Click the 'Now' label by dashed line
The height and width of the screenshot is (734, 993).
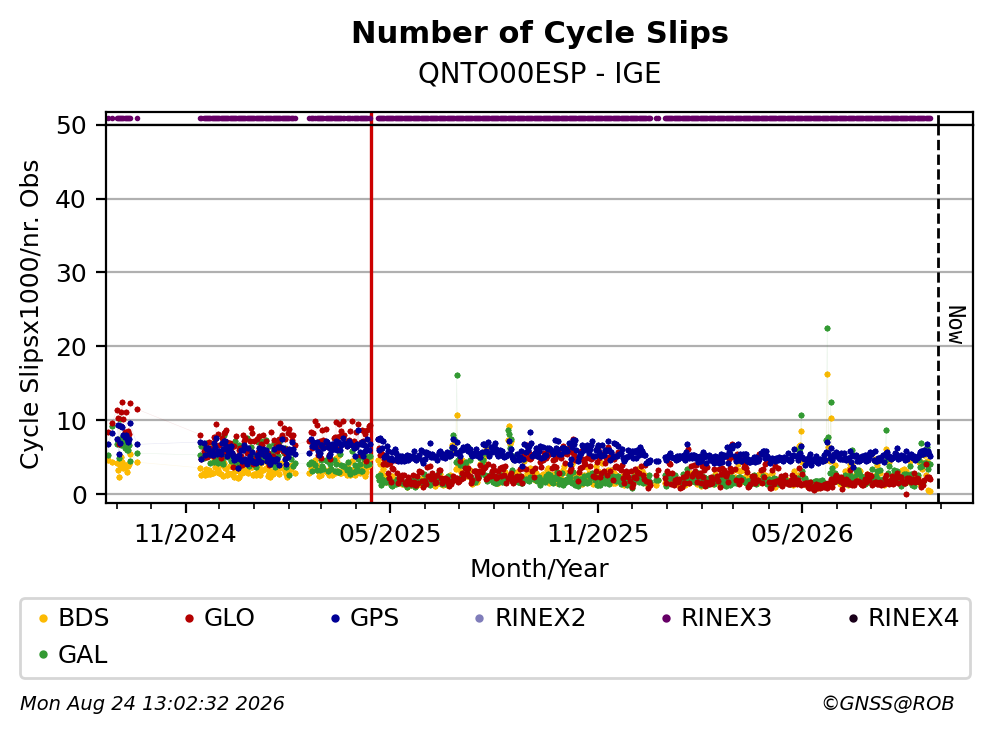pyautogui.click(x=956, y=325)
